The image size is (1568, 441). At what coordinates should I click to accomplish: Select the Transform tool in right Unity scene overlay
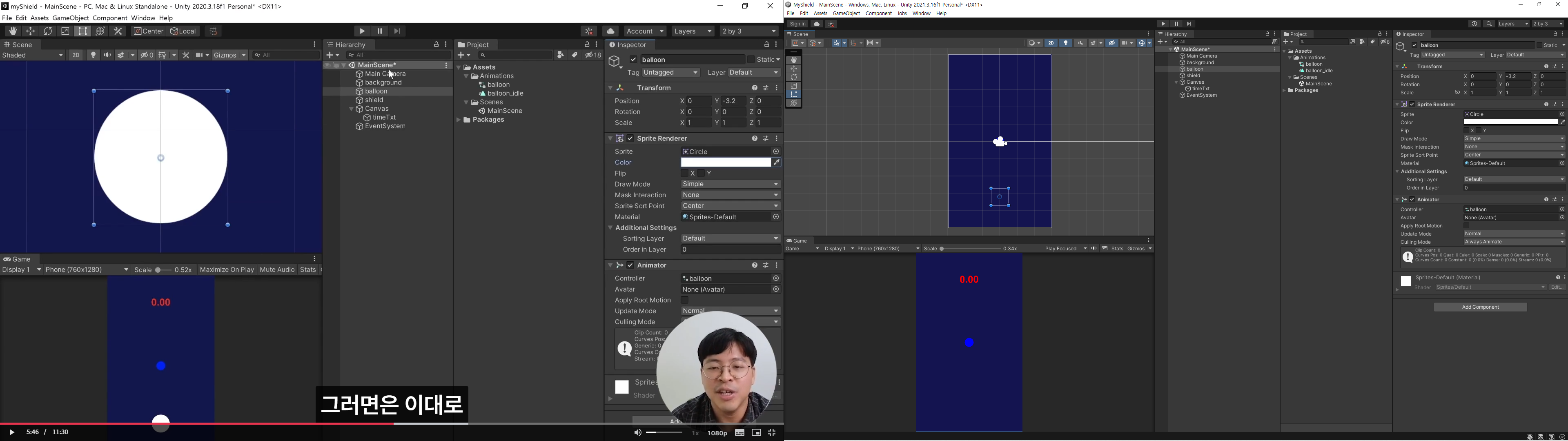[x=793, y=103]
